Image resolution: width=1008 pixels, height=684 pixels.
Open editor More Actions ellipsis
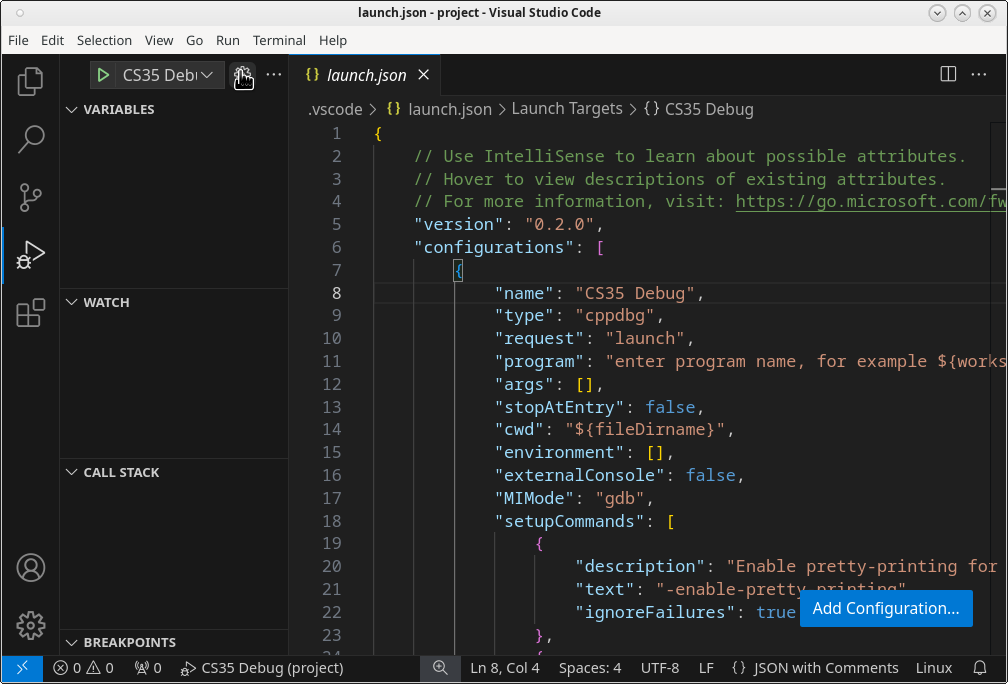pyautogui.click(x=978, y=75)
